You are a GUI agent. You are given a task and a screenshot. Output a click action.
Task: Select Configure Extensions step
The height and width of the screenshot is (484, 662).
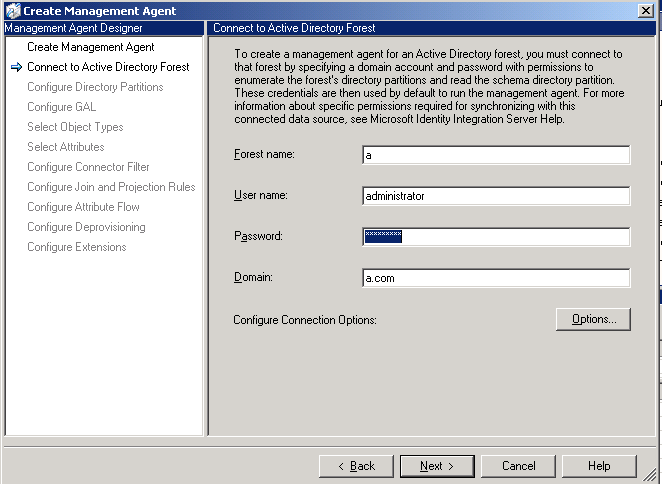pyautogui.click(x=77, y=247)
